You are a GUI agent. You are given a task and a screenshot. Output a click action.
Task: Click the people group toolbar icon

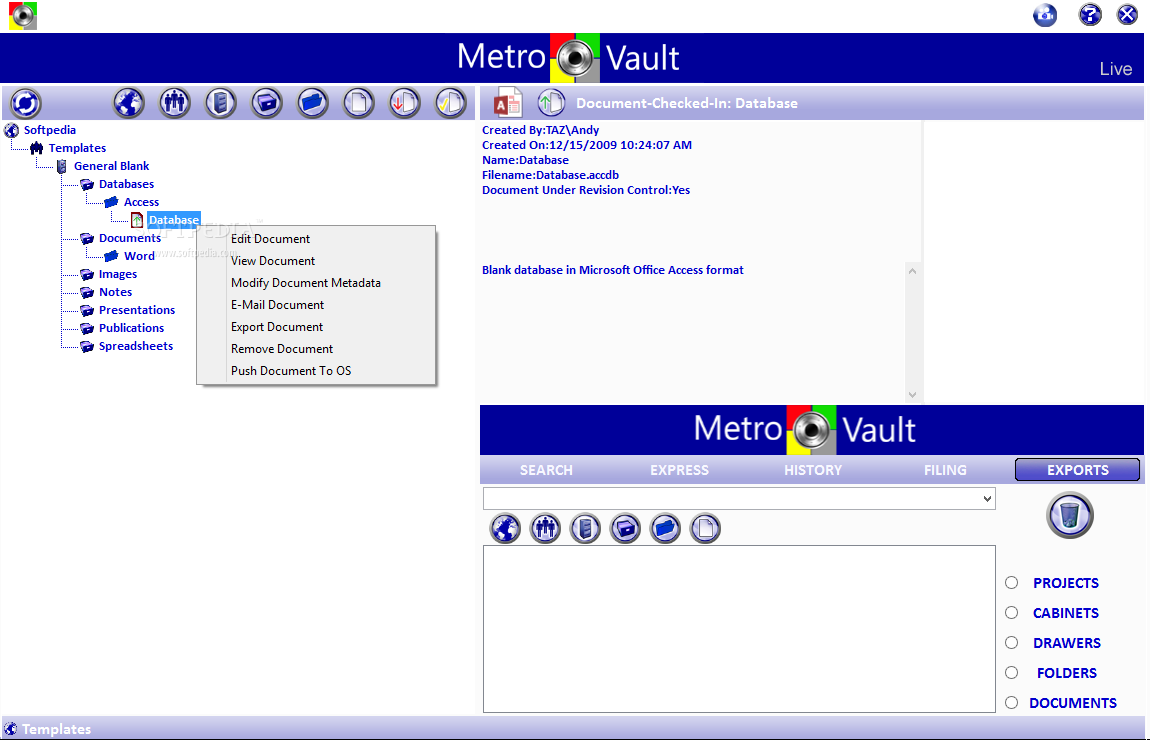[x=175, y=103]
